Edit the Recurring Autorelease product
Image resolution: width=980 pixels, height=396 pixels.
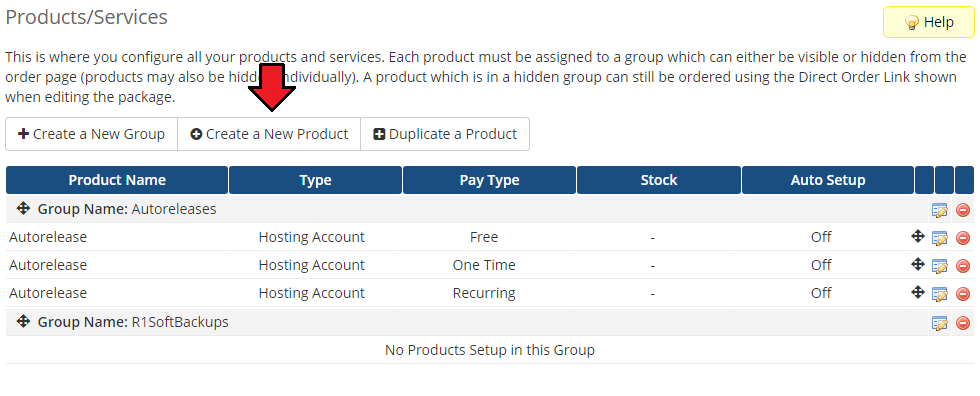[939, 294]
